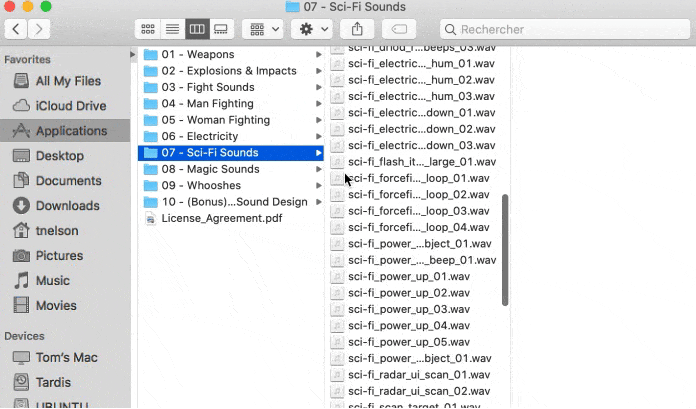Click the Share button
The height and width of the screenshot is (409, 696).
357,29
